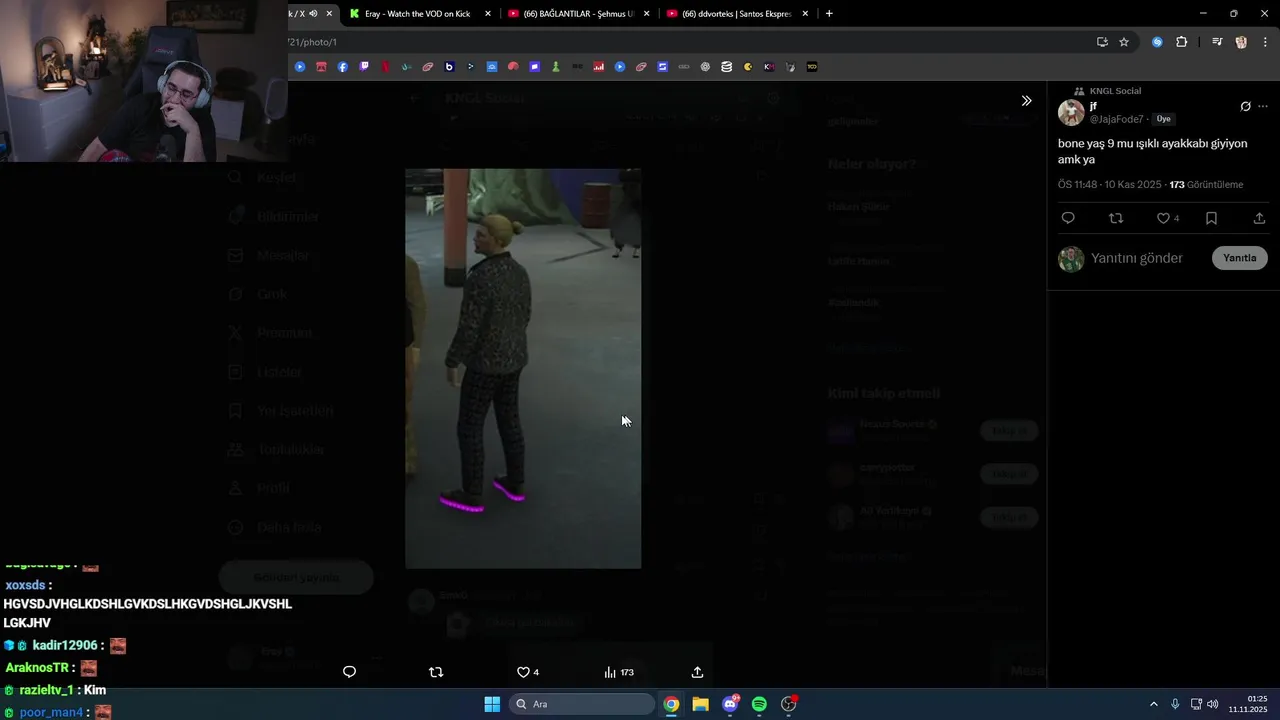Bookmark this page with the star icon
This screenshot has height=720, width=1280.
coord(1124,42)
